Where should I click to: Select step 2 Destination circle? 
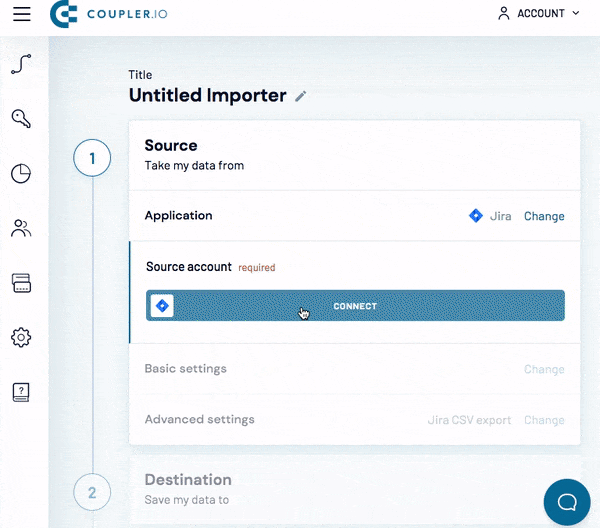click(x=92, y=492)
